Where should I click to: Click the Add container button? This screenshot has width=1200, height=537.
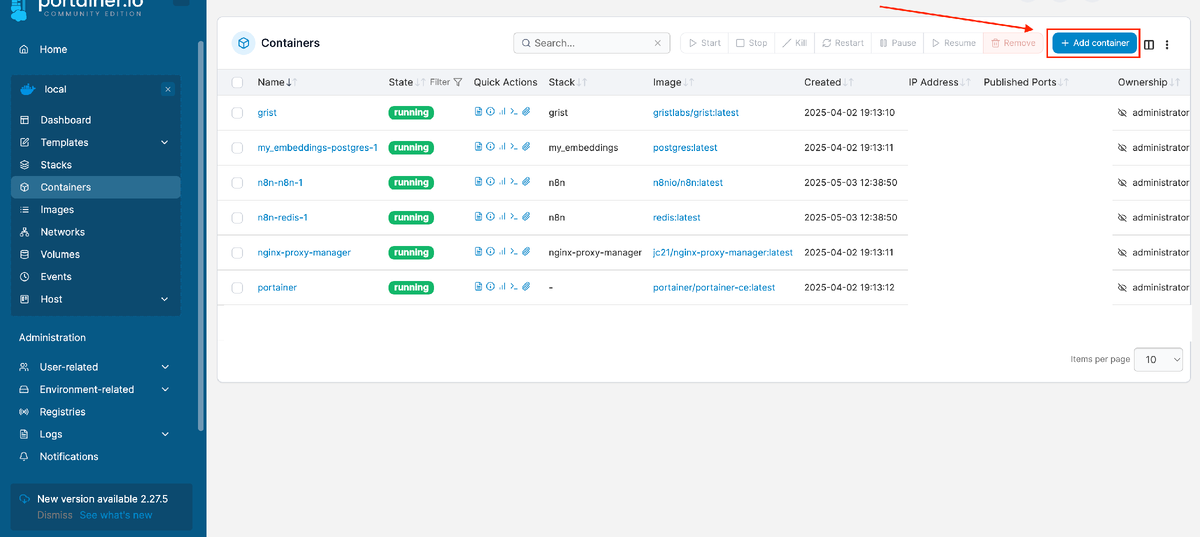(1094, 43)
